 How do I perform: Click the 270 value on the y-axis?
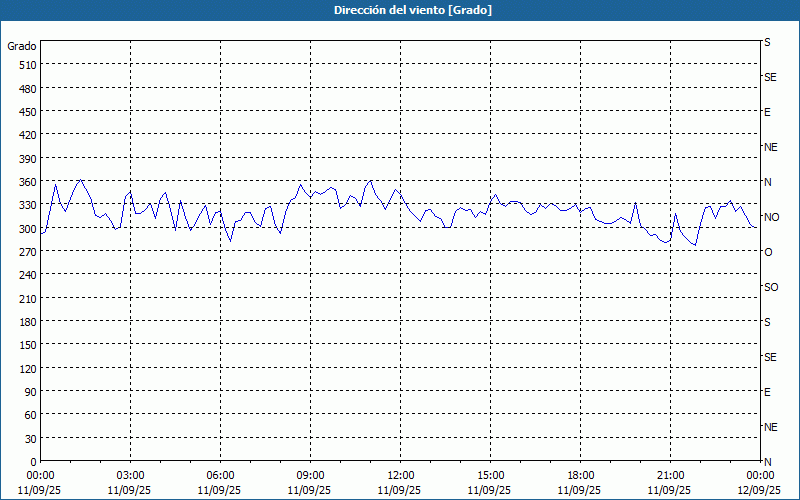26,252
